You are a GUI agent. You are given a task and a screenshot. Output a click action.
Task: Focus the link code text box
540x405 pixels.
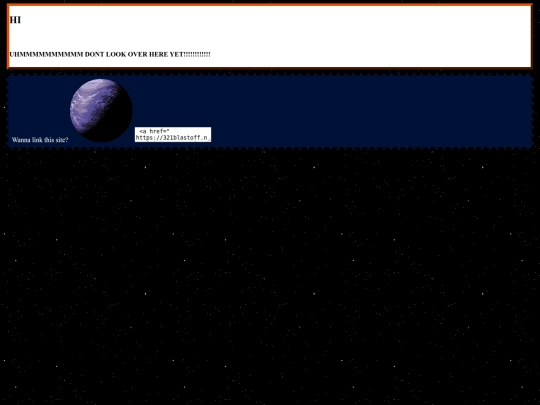(173, 134)
